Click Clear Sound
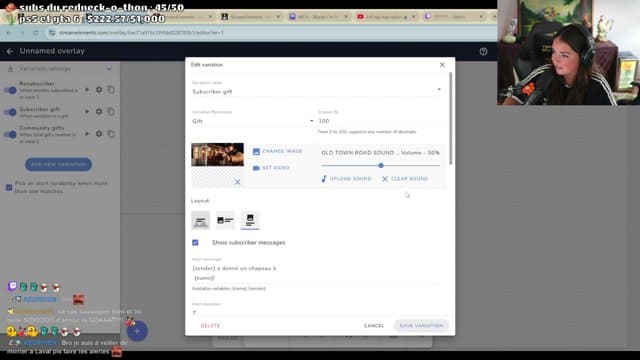640x360 pixels. pyautogui.click(x=405, y=179)
